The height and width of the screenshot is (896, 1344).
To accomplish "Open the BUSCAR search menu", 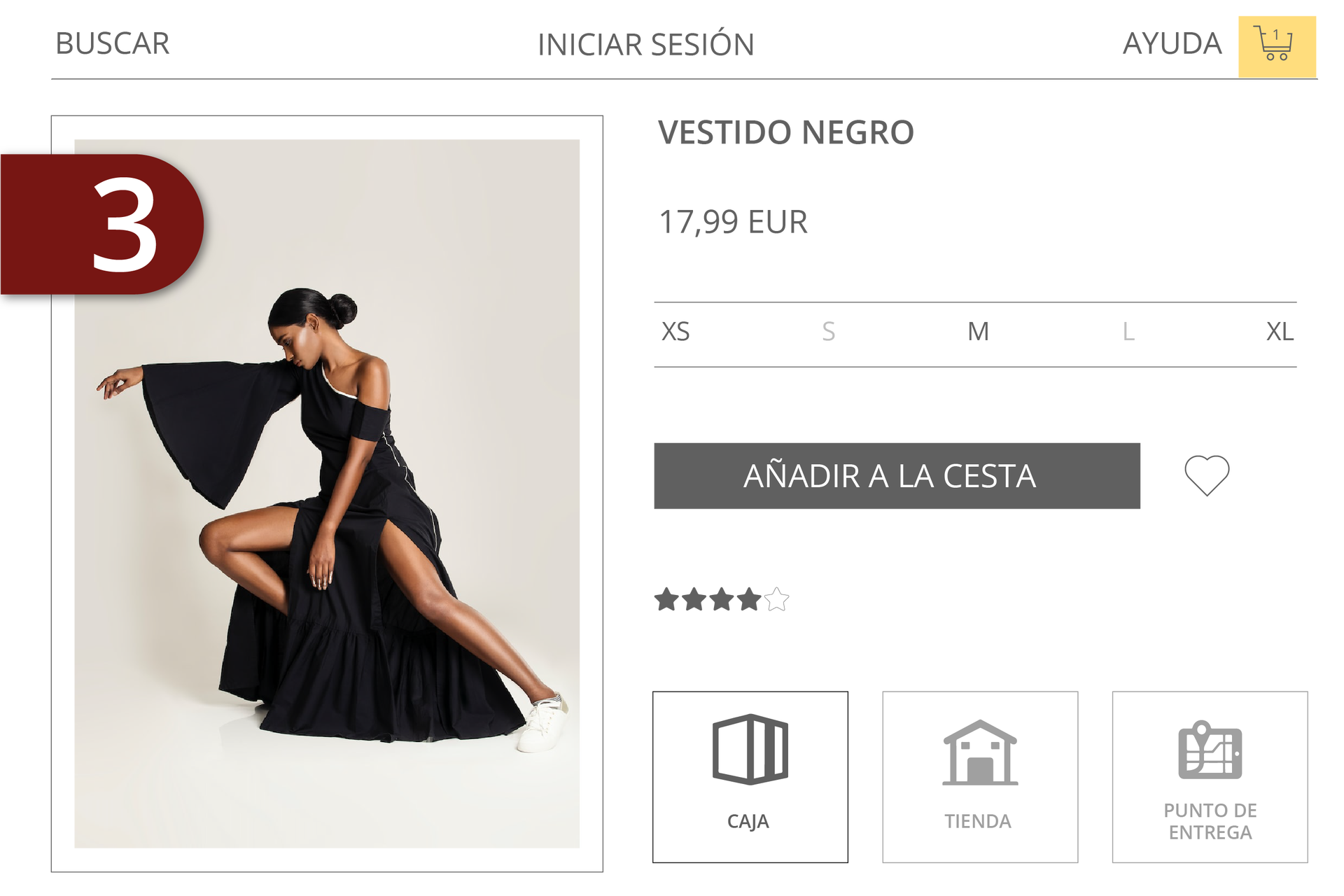I will [113, 43].
